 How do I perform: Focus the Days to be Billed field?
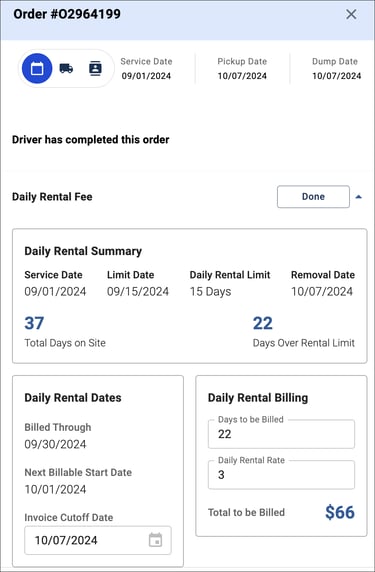tap(281, 434)
